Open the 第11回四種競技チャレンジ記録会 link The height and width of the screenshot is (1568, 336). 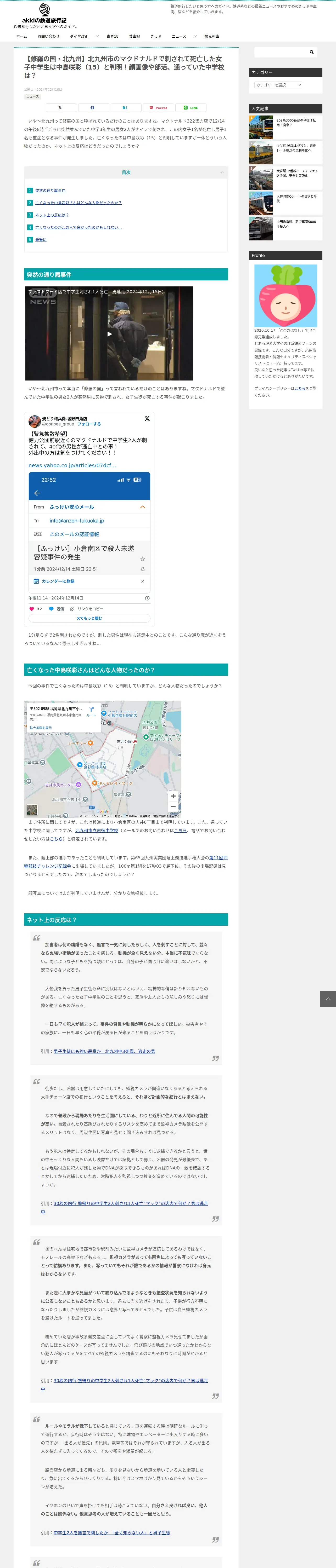(126, 862)
